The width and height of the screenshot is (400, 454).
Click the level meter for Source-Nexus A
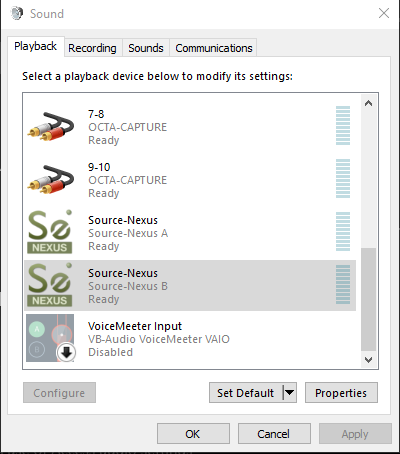[x=343, y=232]
